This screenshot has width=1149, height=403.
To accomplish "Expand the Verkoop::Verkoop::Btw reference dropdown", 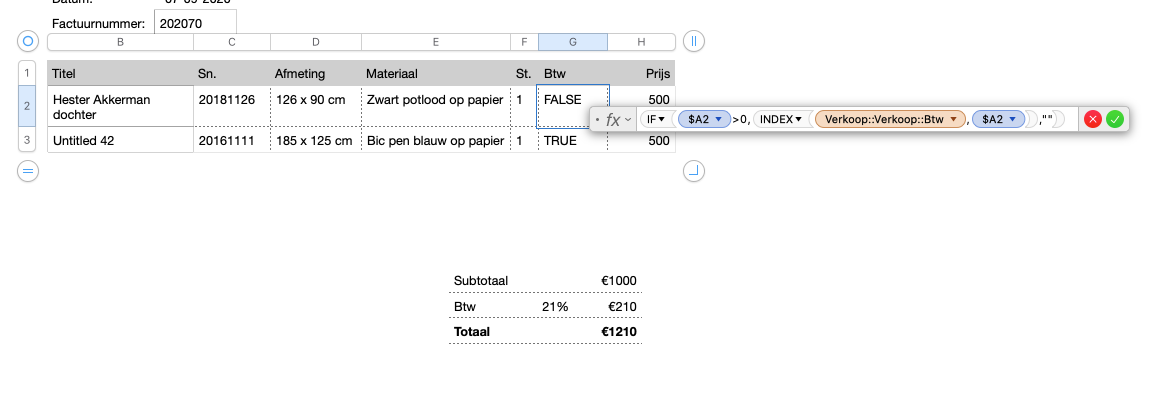I will coord(954,119).
